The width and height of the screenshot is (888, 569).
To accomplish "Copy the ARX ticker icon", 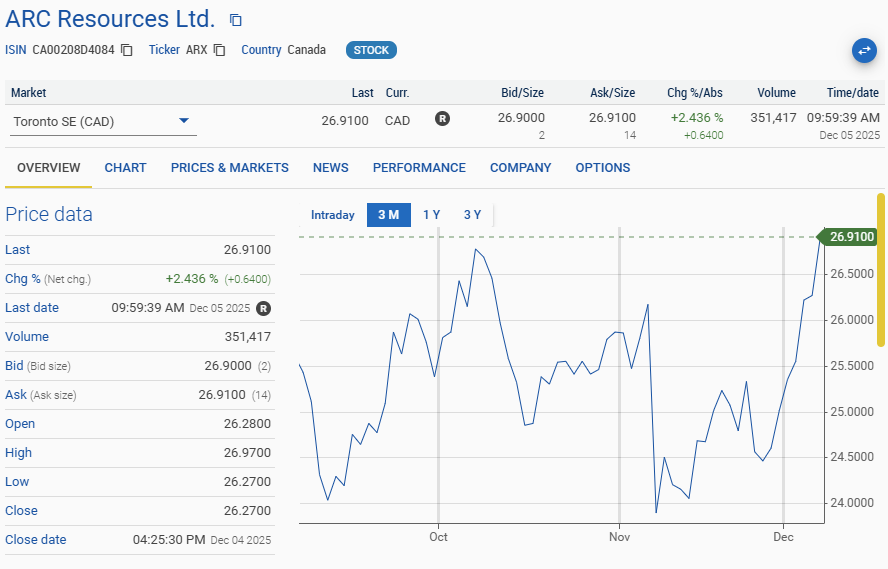I will (x=220, y=50).
